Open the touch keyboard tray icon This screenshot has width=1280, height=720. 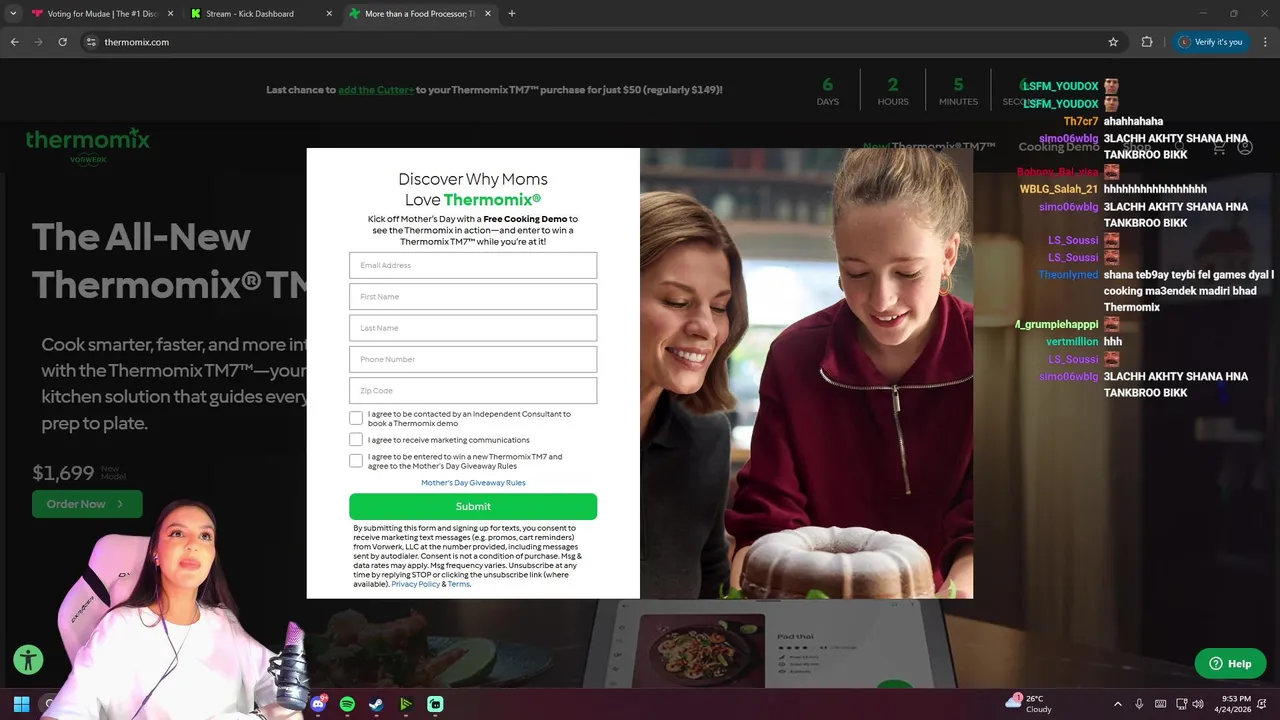coord(1161,704)
